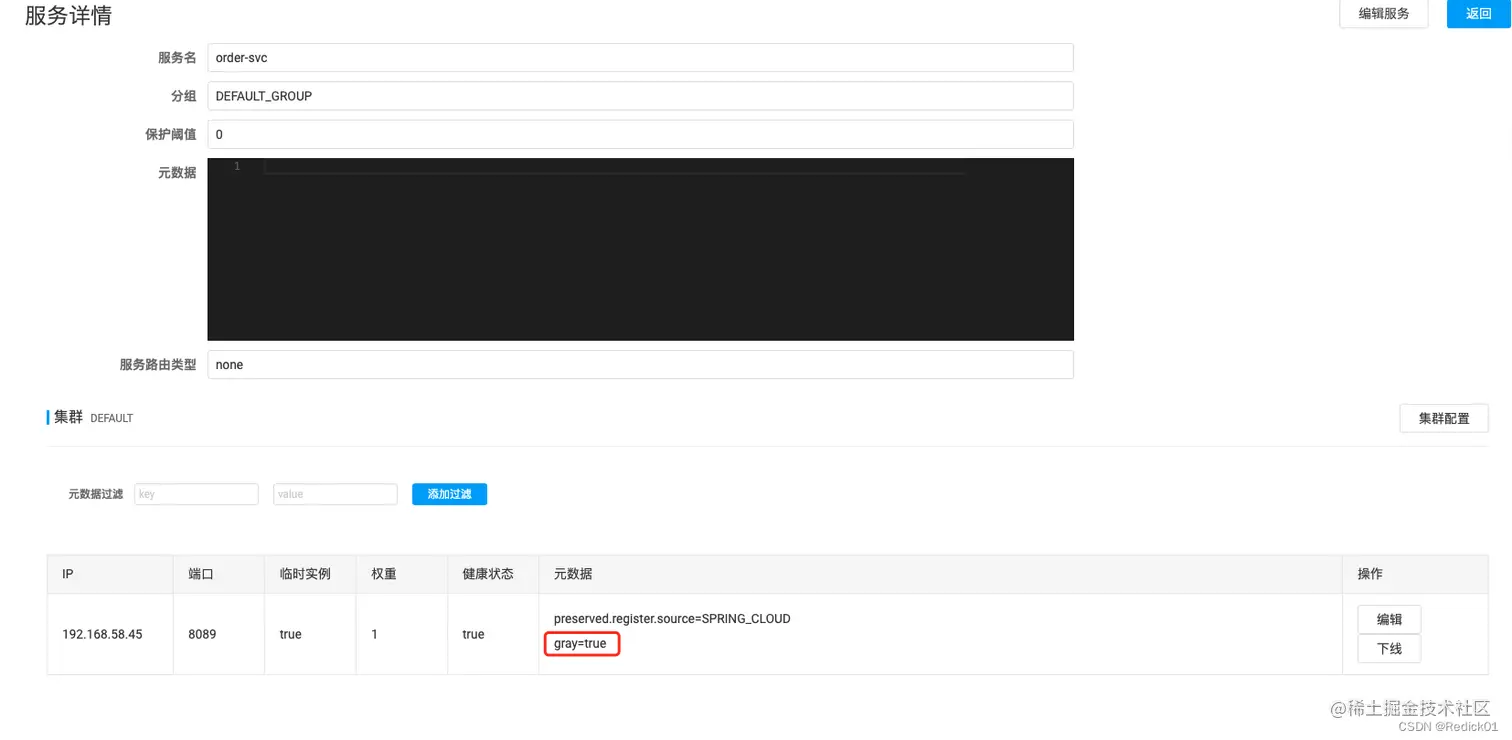The height and width of the screenshot is (740, 1512).
Task: Click the 服务路由类型 field showing none
Action: coord(640,365)
